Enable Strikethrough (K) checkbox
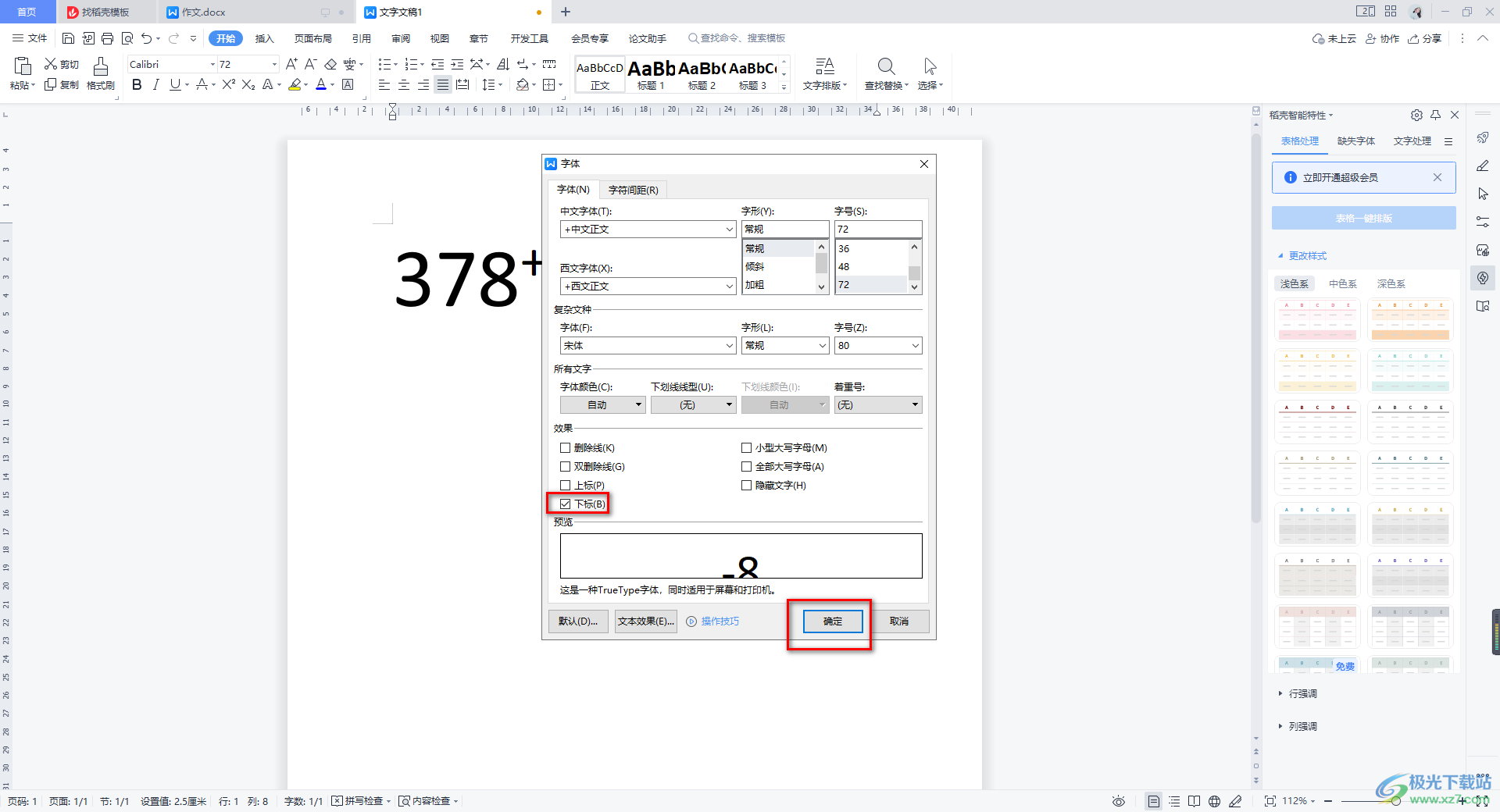The image size is (1500, 812). point(565,448)
